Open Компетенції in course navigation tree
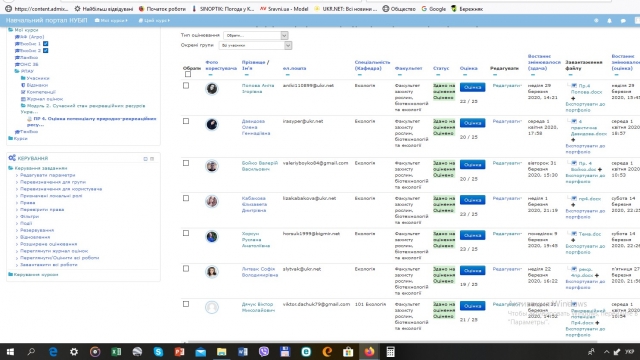This screenshot has width=640, height=360. click(x=41, y=92)
